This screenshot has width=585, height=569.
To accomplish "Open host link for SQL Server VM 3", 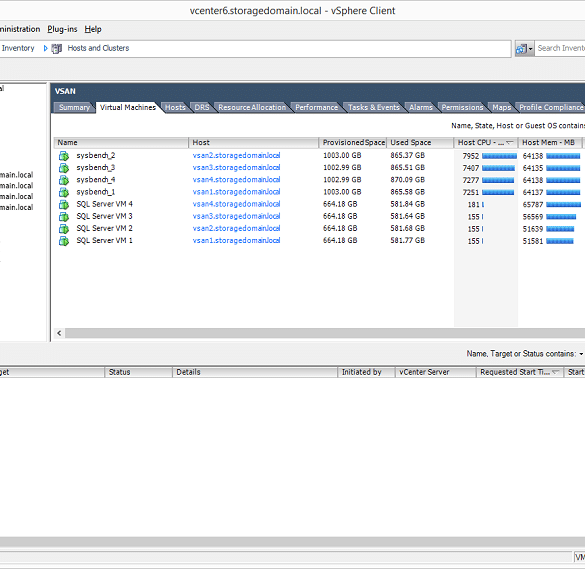I will pyautogui.click(x=236, y=216).
